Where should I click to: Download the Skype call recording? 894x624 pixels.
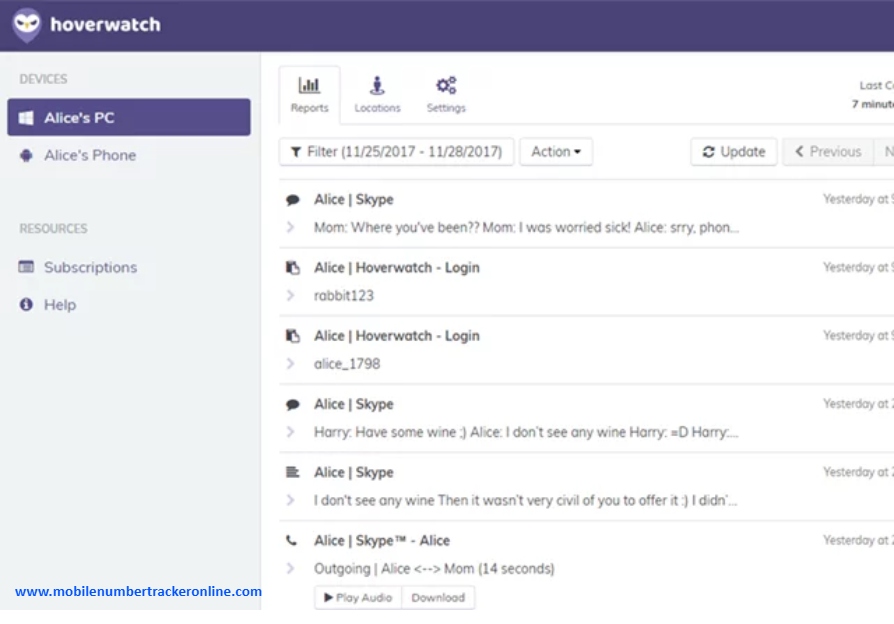(438, 597)
